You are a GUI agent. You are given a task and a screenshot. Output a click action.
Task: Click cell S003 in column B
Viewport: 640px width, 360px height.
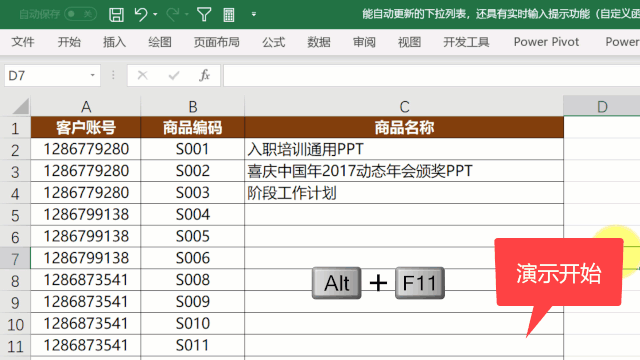pos(193,193)
